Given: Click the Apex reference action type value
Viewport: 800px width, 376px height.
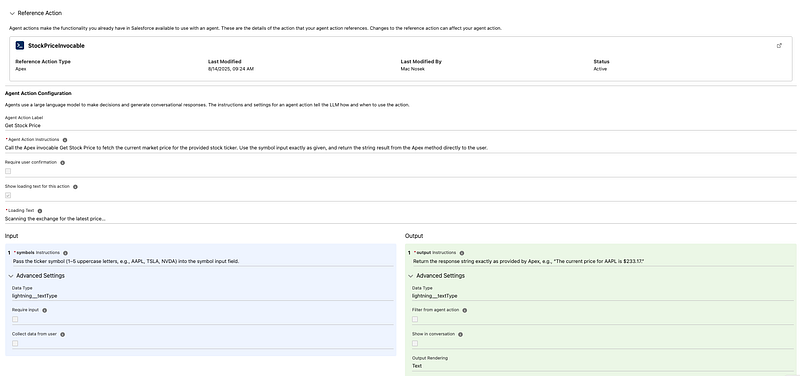Looking at the screenshot, I should tap(21, 69).
